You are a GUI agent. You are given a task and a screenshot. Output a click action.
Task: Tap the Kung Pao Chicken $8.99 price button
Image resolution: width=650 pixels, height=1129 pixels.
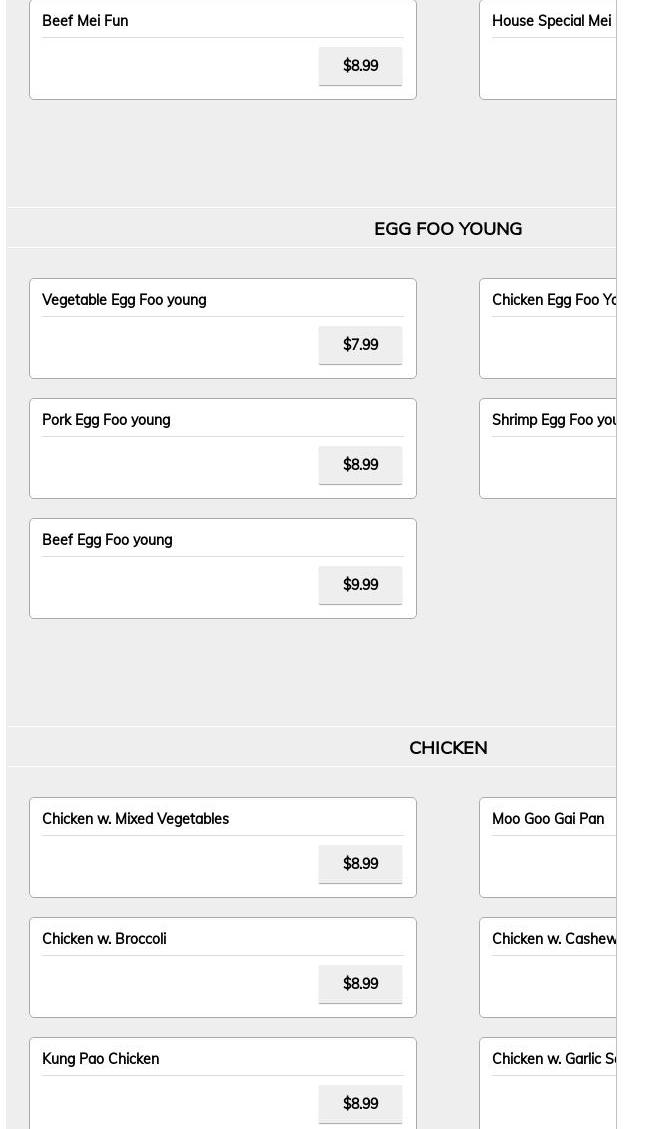(x=360, y=1104)
